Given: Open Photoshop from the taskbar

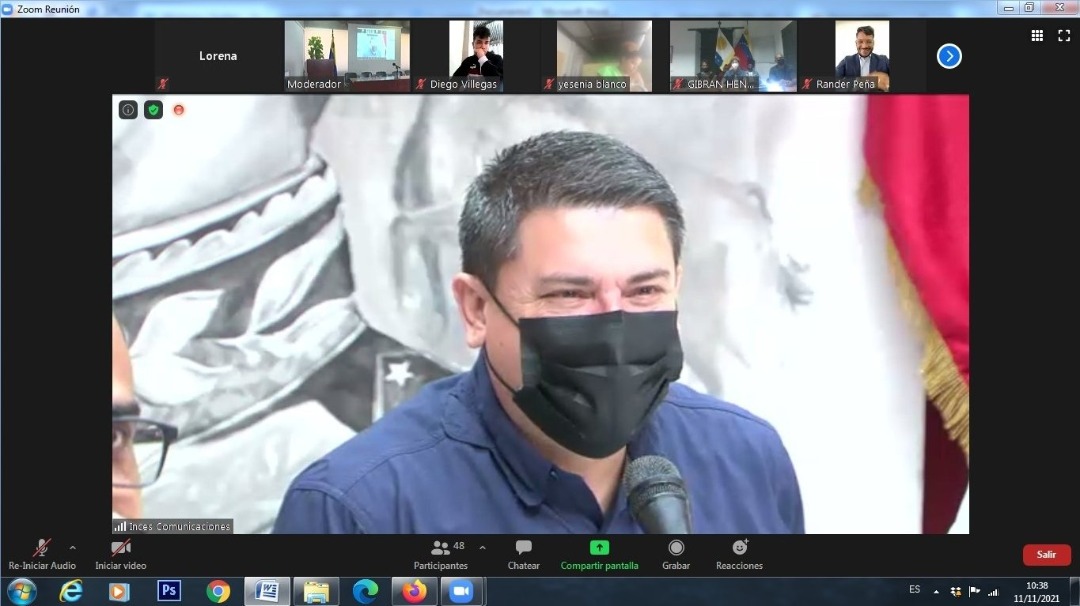Looking at the screenshot, I should click(169, 591).
